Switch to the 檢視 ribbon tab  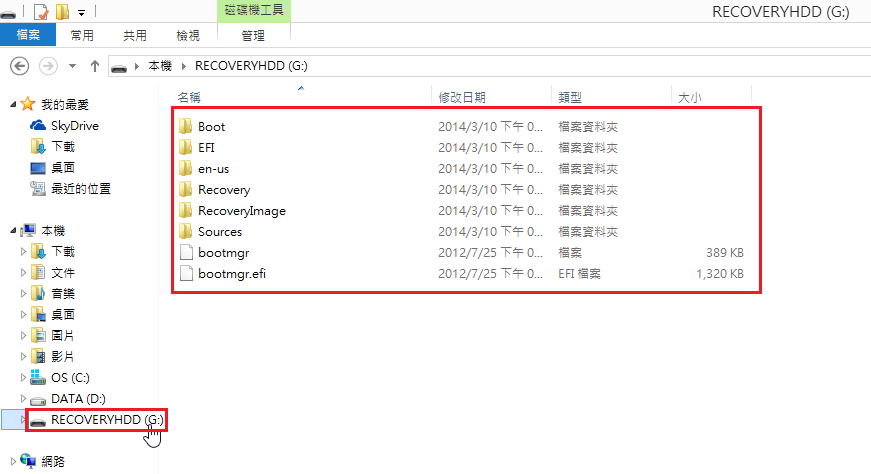point(188,35)
